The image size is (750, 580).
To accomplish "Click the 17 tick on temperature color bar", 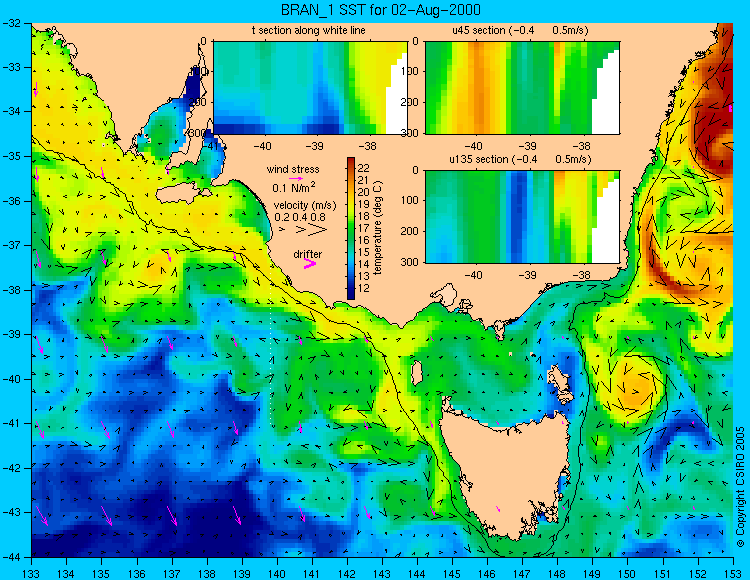I will click(364, 228).
